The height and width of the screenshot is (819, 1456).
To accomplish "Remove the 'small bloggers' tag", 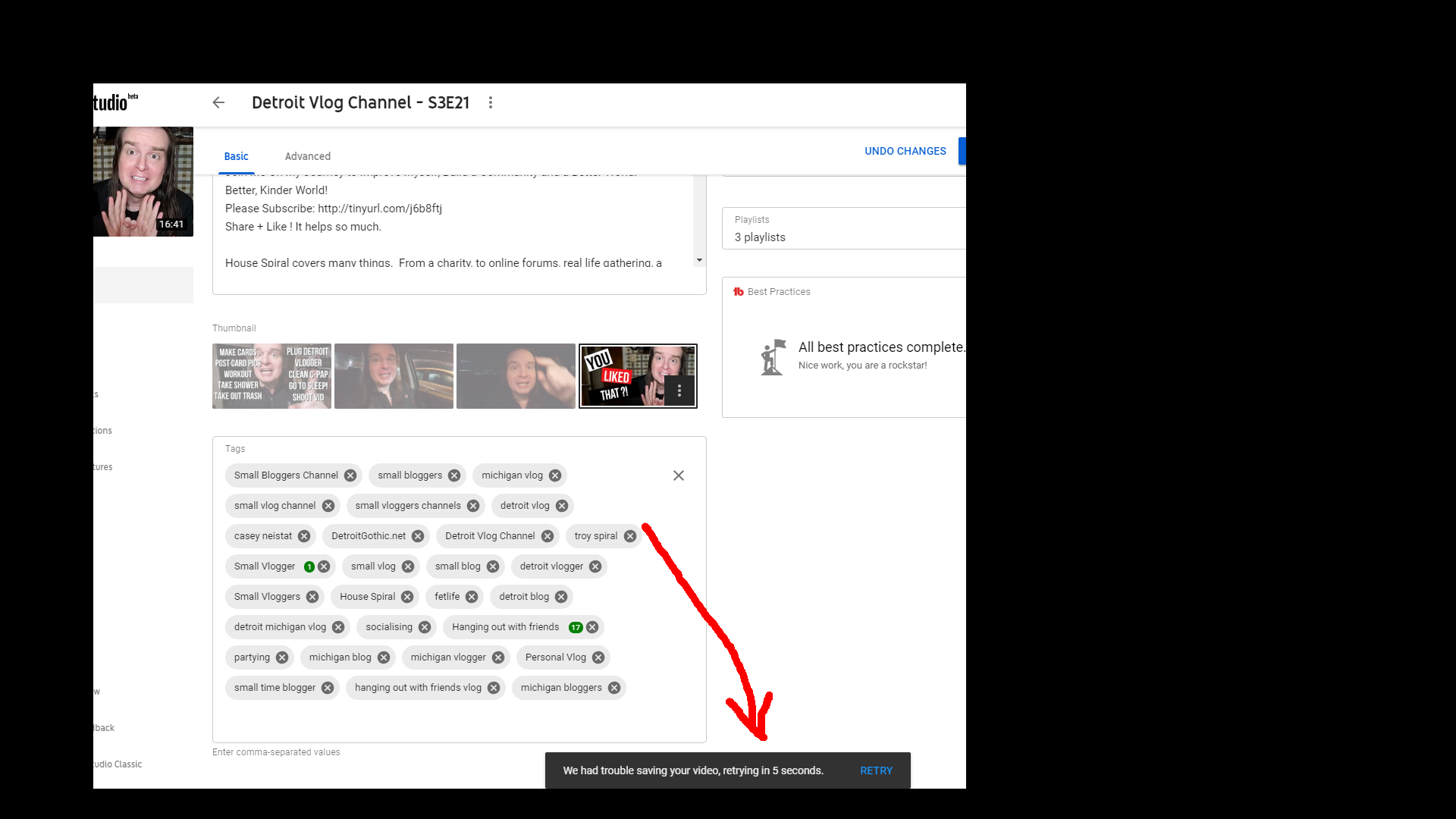I will point(454,475).
